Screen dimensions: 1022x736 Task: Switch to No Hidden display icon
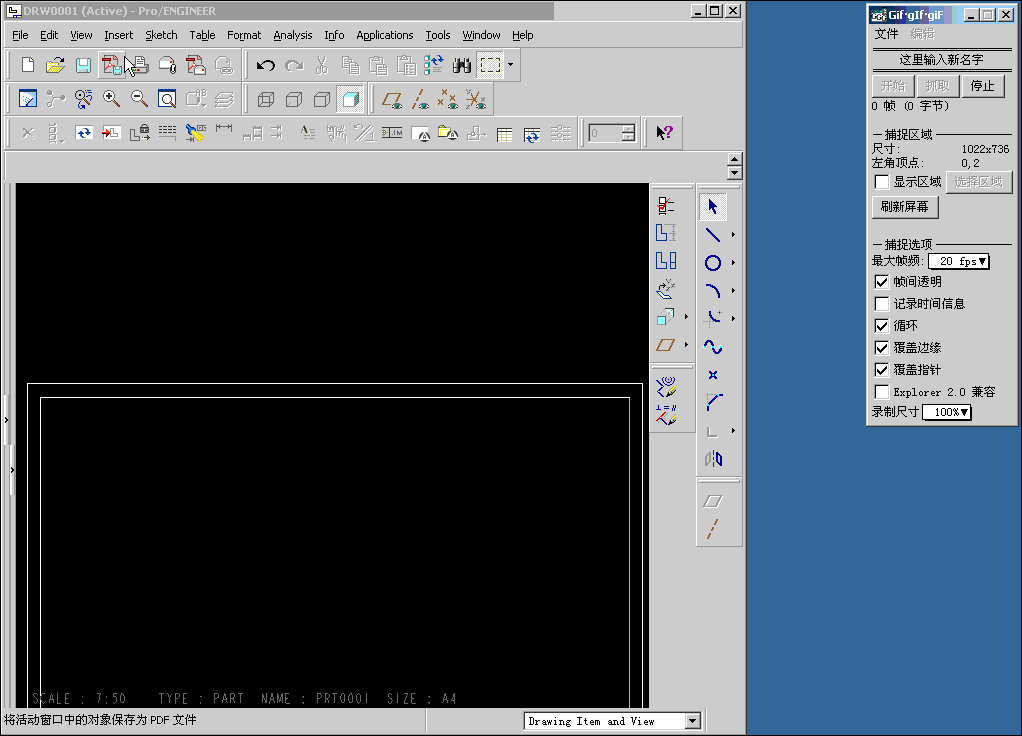pyautogui.click(x=322, y=99)
